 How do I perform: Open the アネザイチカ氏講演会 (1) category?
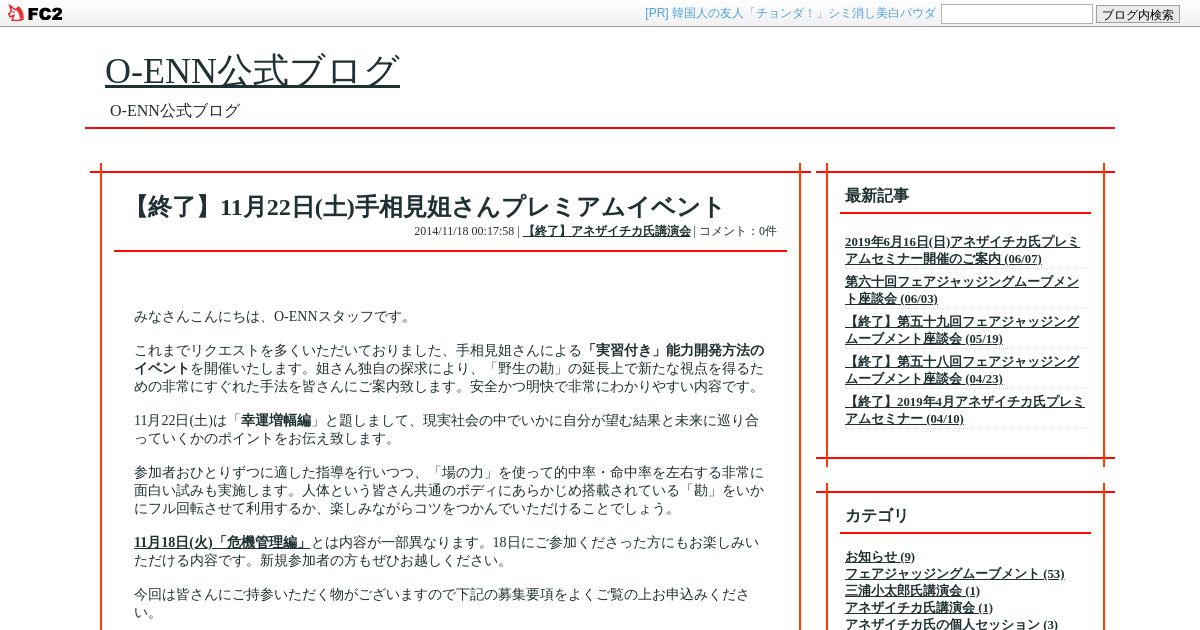[919, 608]
